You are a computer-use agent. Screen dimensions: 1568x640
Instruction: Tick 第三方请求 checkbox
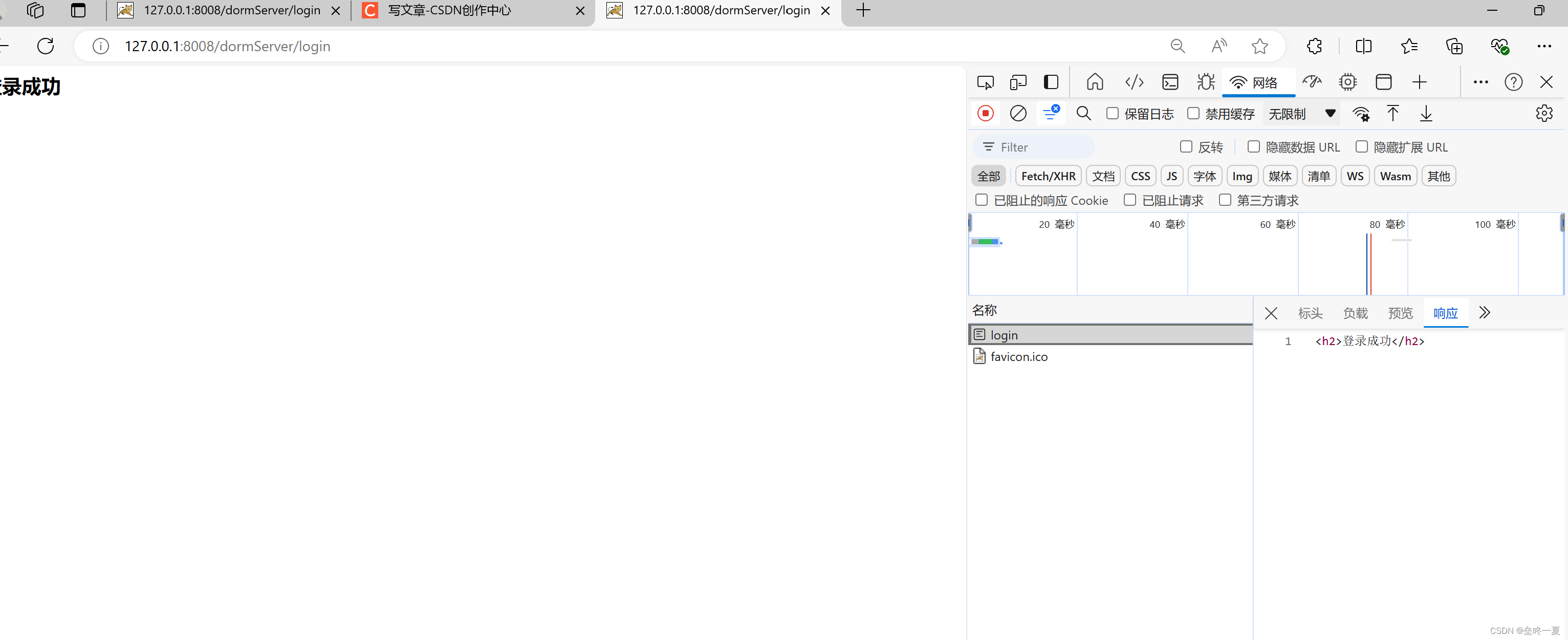click(1225, 200)
